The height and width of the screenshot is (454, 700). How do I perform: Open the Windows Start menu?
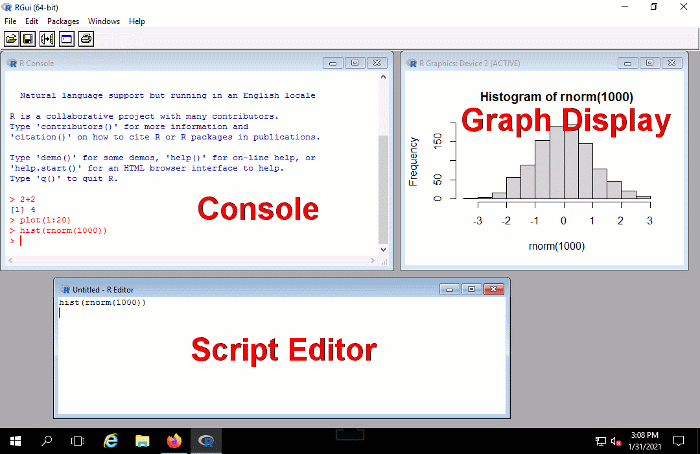(x=16, y=440)
